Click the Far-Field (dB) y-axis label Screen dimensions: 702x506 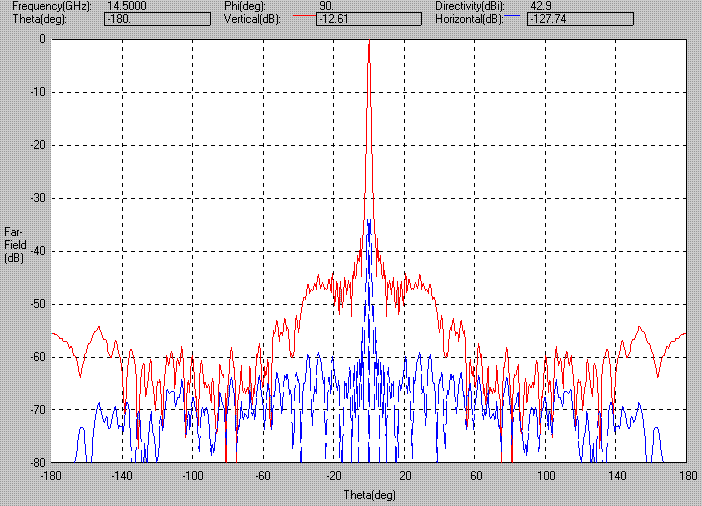tap(14, 244)
